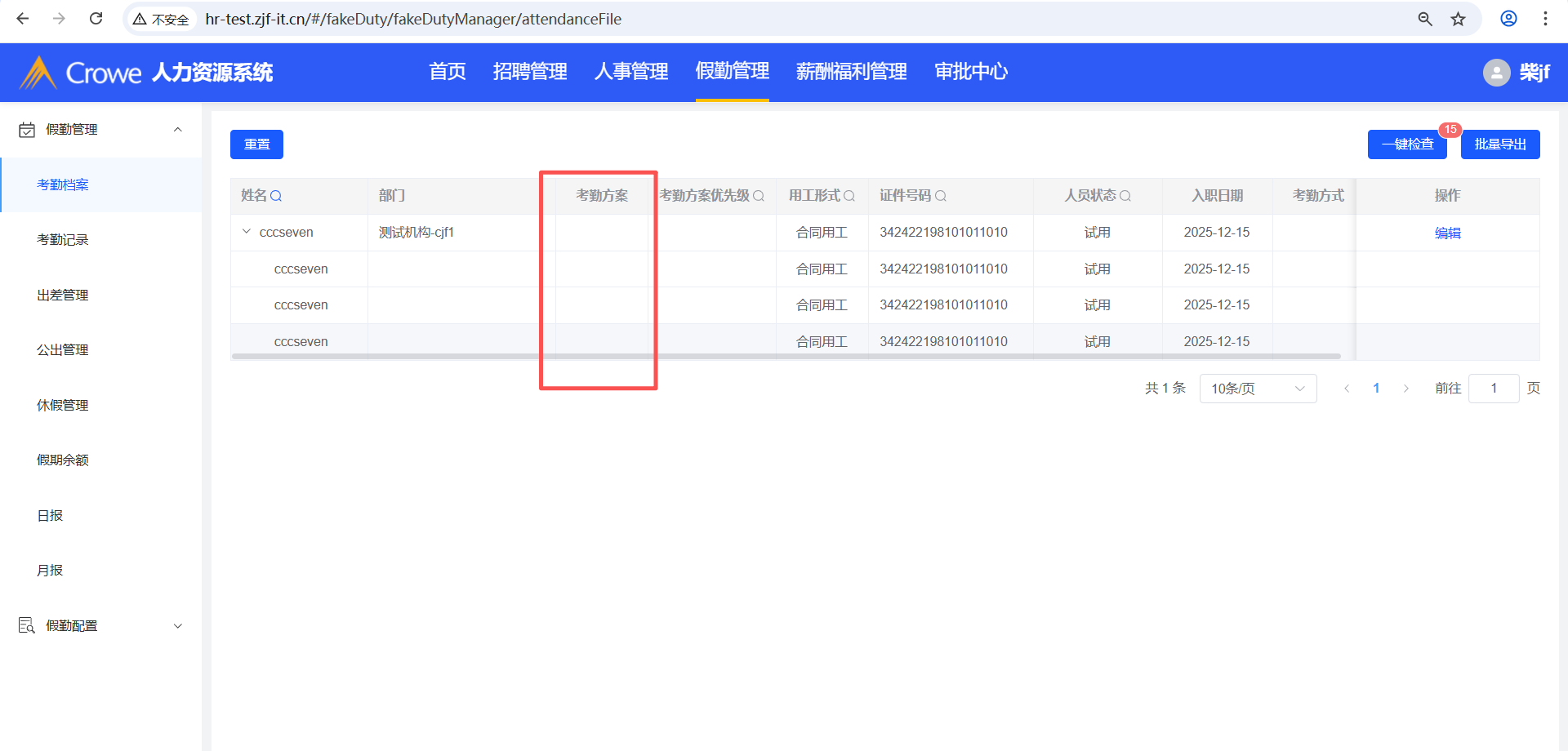
Task: Open the 人事管理 top menu
Action: tap(631, 72)
